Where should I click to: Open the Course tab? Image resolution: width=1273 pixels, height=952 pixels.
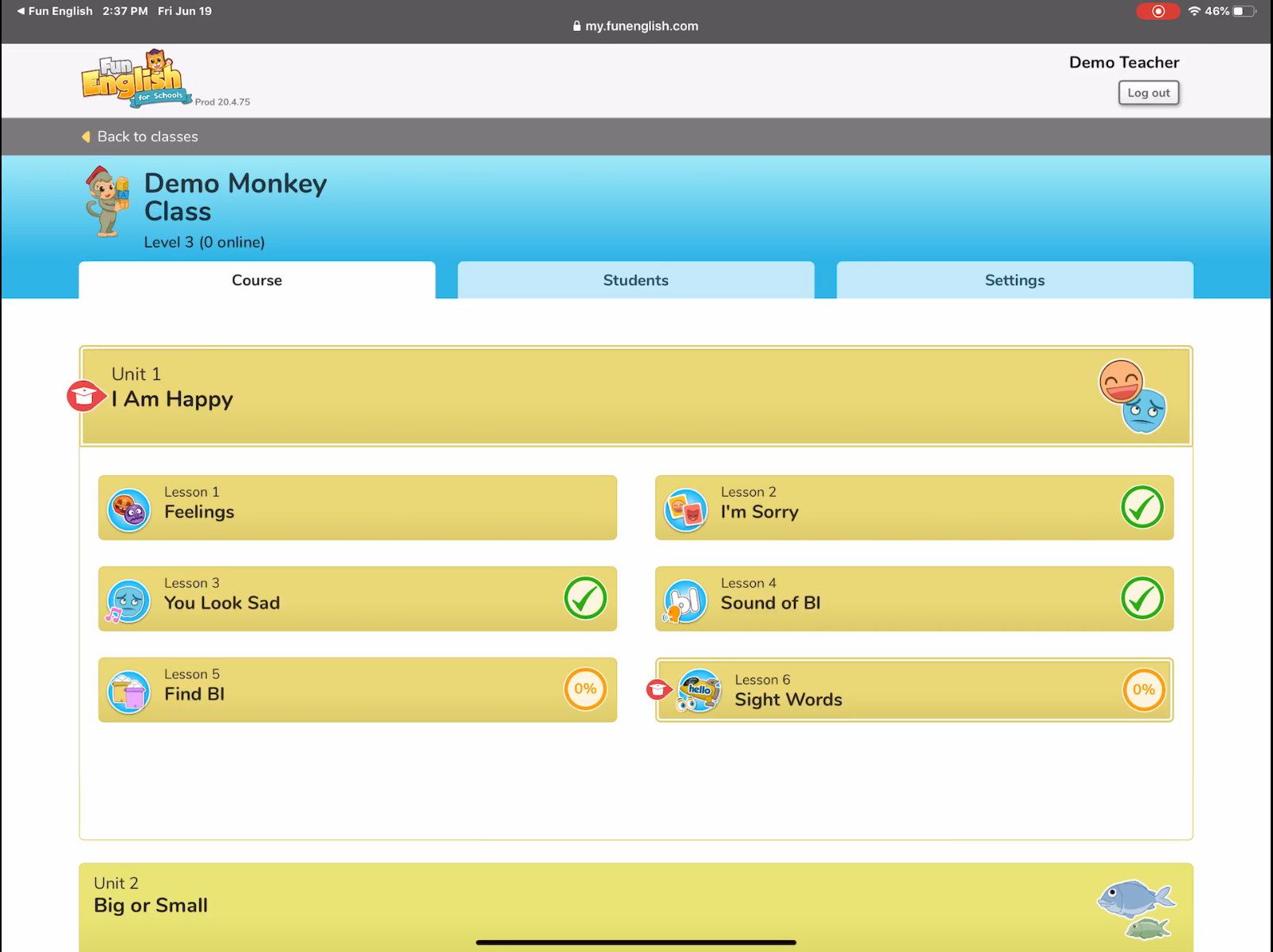(x=257, y=280)
